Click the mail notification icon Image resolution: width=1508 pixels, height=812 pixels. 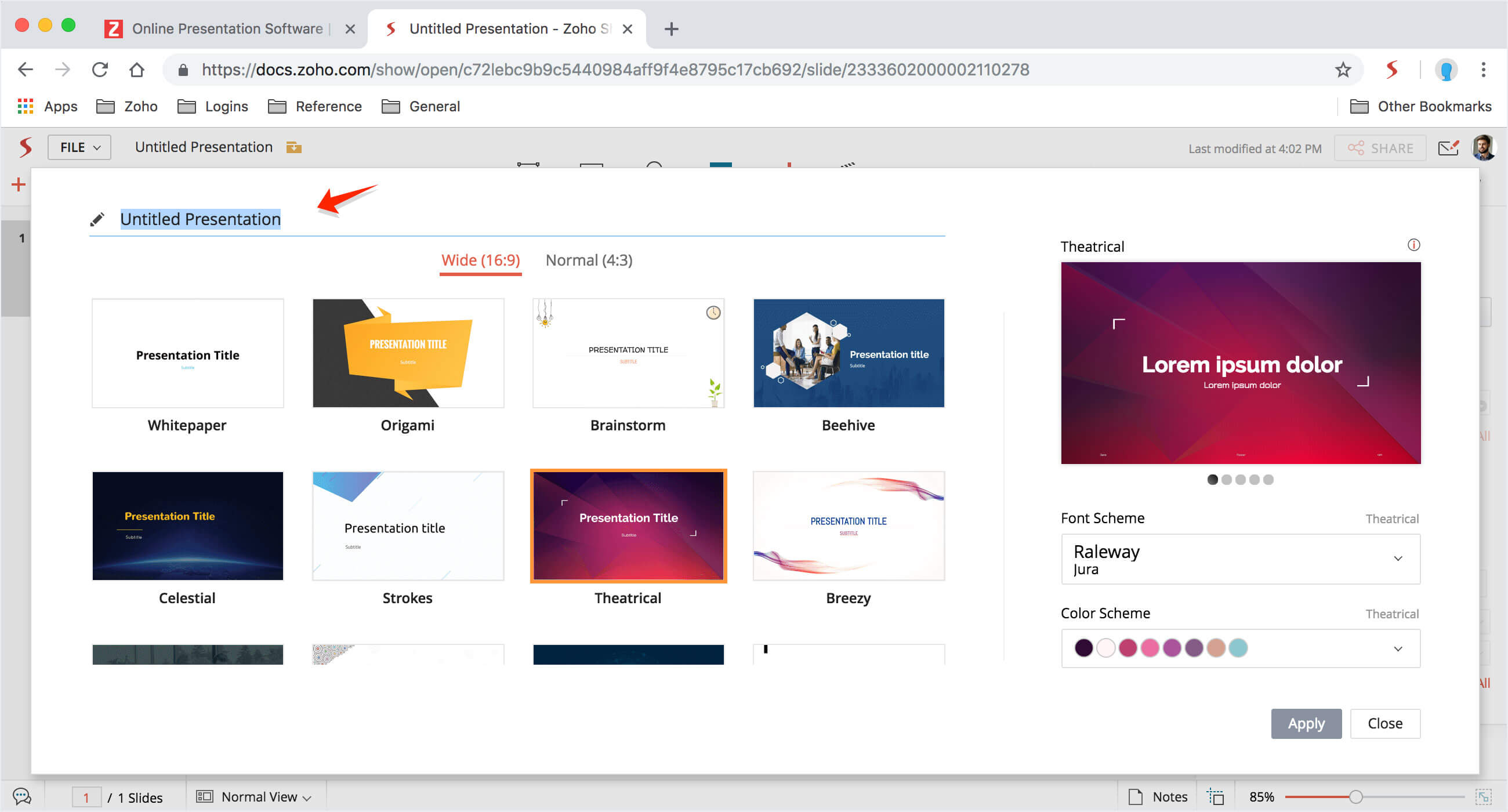[1448, 148]
